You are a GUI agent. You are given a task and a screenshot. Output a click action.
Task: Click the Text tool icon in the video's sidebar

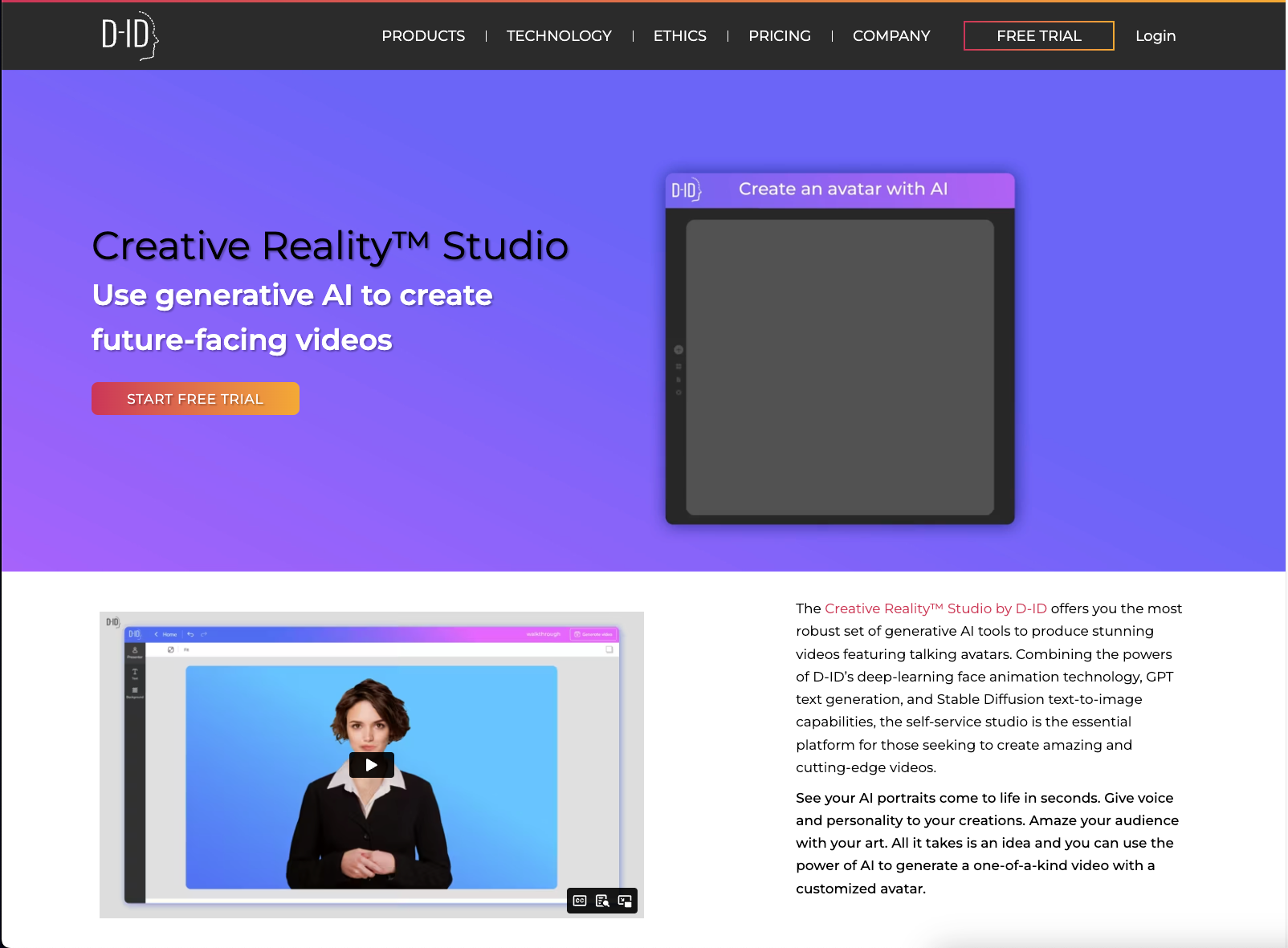point(135,673)
